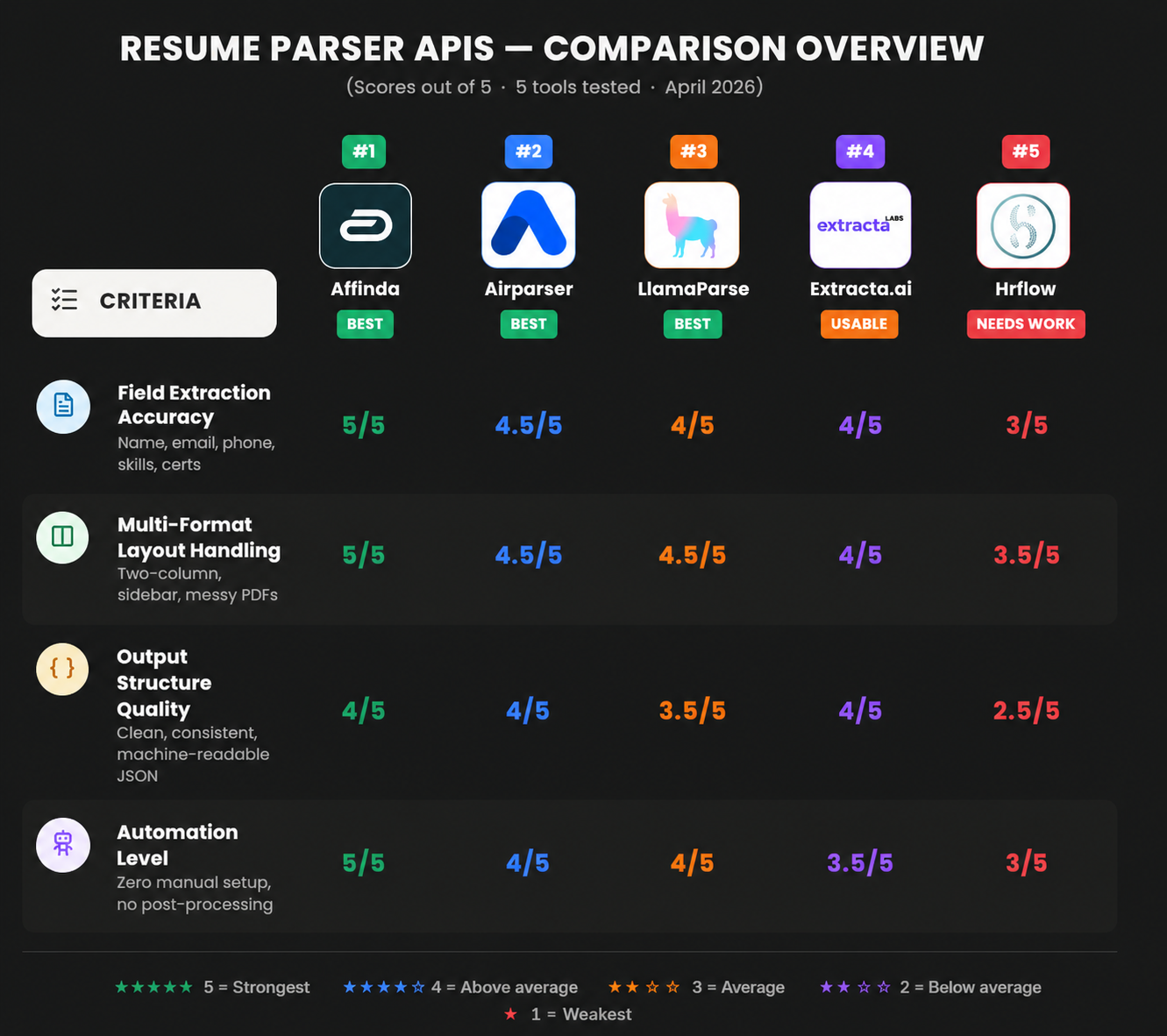Click Hrflow's 2.5/5 Output Structure score
The image size is (1167, 1036).
1027,711
